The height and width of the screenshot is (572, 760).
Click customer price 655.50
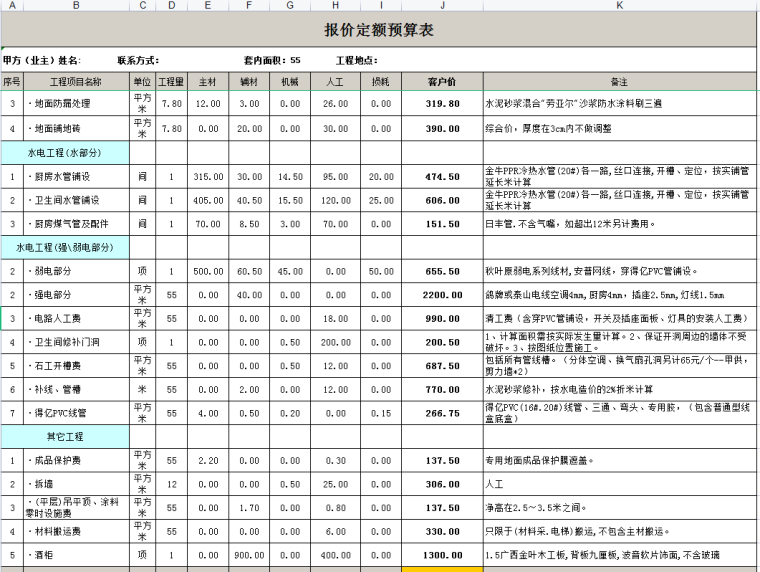(x=443, y=271)
